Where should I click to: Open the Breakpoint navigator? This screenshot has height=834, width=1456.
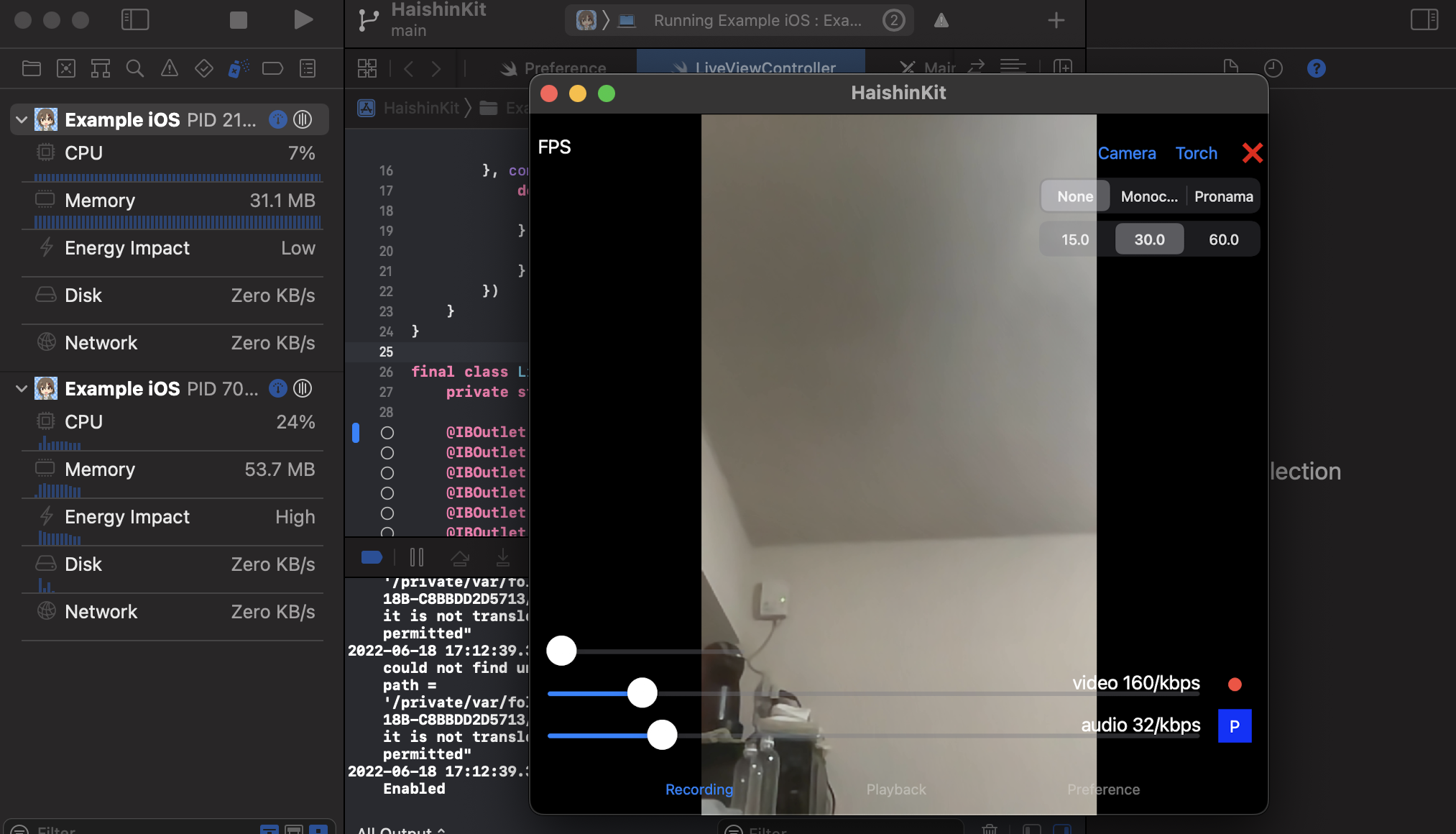(273, 68)
